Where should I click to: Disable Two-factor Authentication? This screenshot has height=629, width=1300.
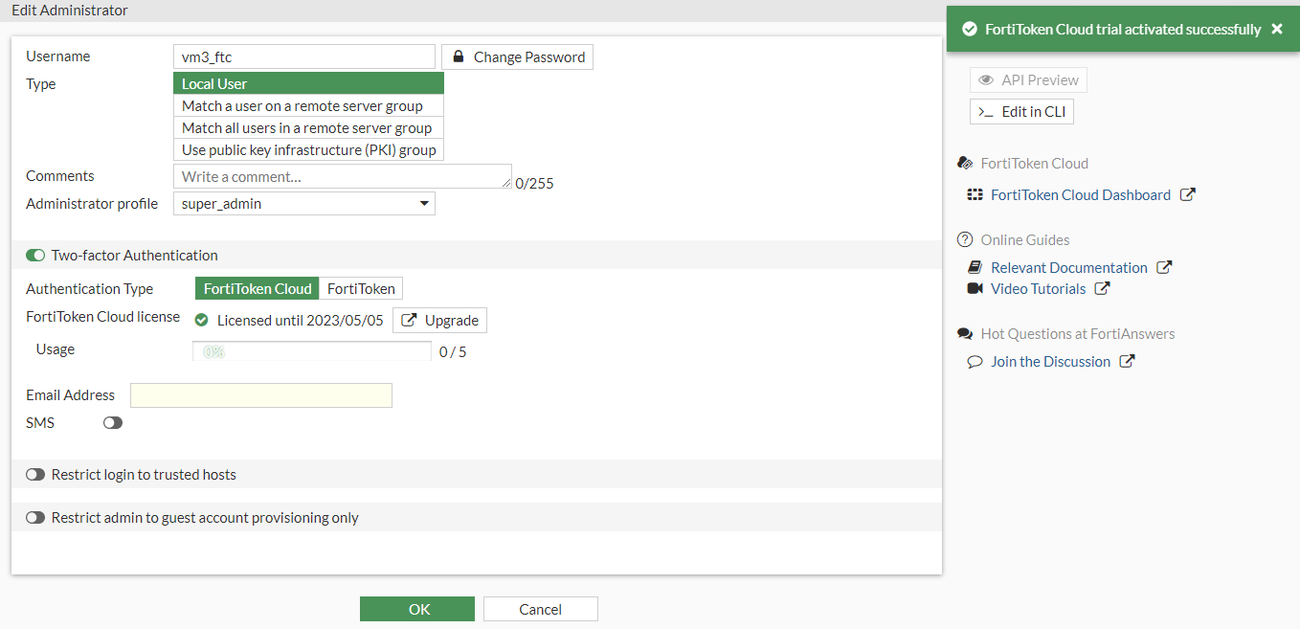pos(35,255)
